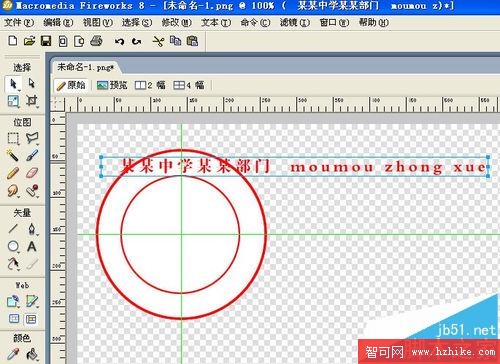Screen dimensions: 500x364
Task: Select the Slice tool
Action: click(x=32, y=301)
